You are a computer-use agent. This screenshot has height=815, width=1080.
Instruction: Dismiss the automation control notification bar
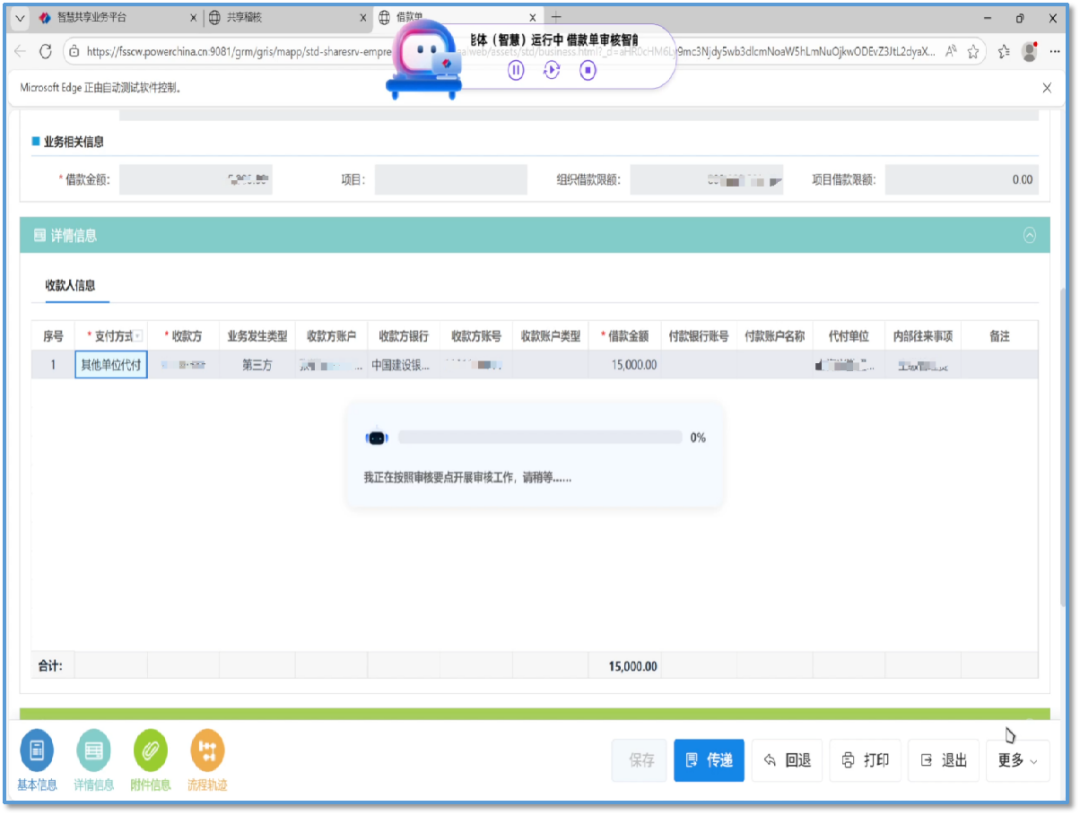pyautogui.click(x=1047, y=88)
